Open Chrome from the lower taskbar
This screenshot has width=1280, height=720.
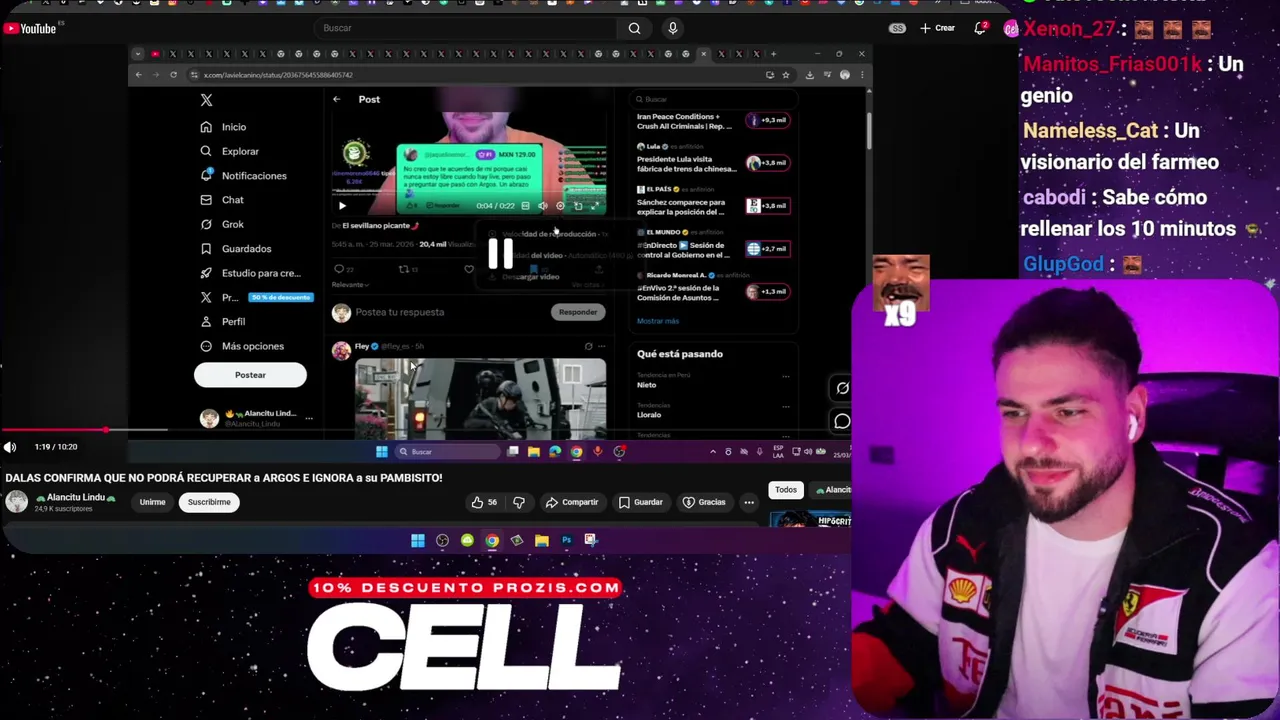point(492,540)
